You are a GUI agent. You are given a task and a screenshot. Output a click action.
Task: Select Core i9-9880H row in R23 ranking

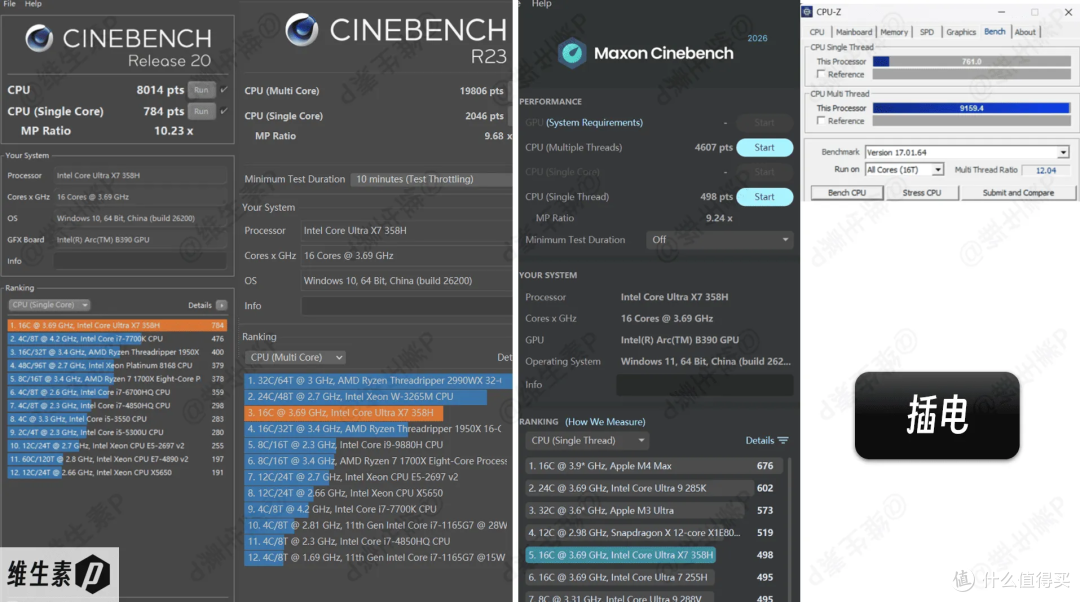(x=378, y=445)
